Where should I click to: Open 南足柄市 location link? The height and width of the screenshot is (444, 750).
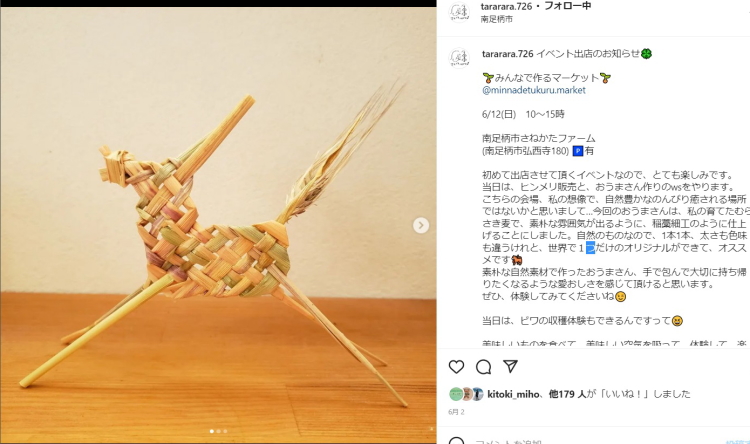(x=496, y=19)
